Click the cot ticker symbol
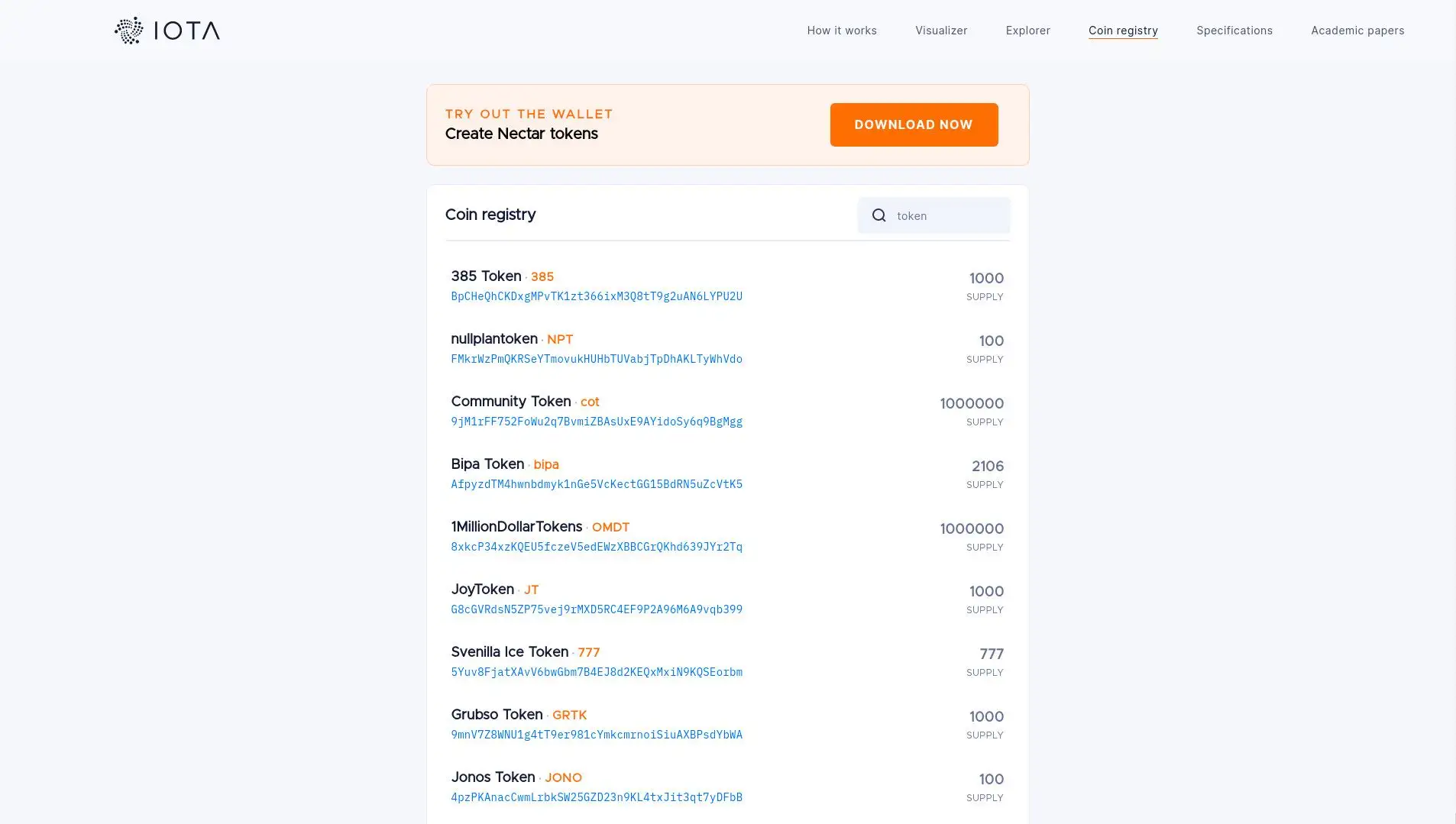1456x824 pixels. click(x=590, y=402)
